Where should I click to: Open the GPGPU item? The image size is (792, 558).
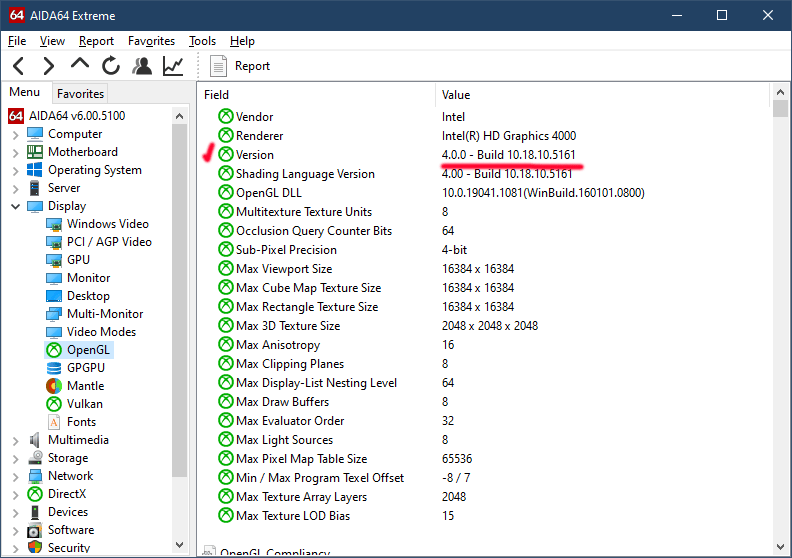(76, 368)
